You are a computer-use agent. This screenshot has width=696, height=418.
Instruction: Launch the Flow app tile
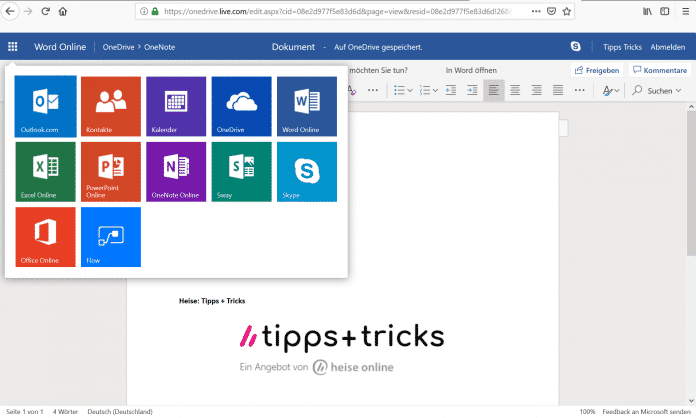(111, 237)
